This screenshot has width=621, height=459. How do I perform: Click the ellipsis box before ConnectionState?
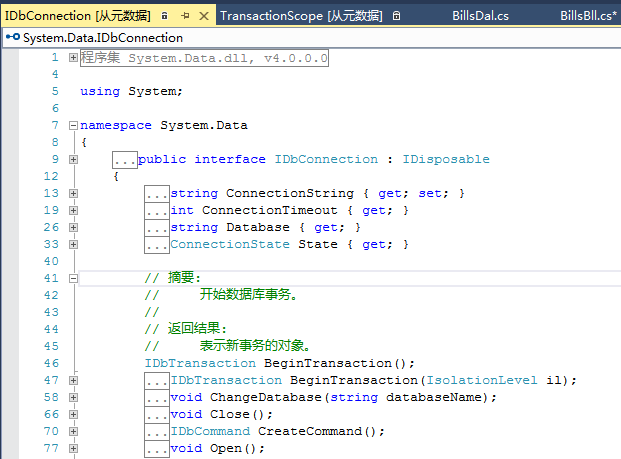[157, 245]
